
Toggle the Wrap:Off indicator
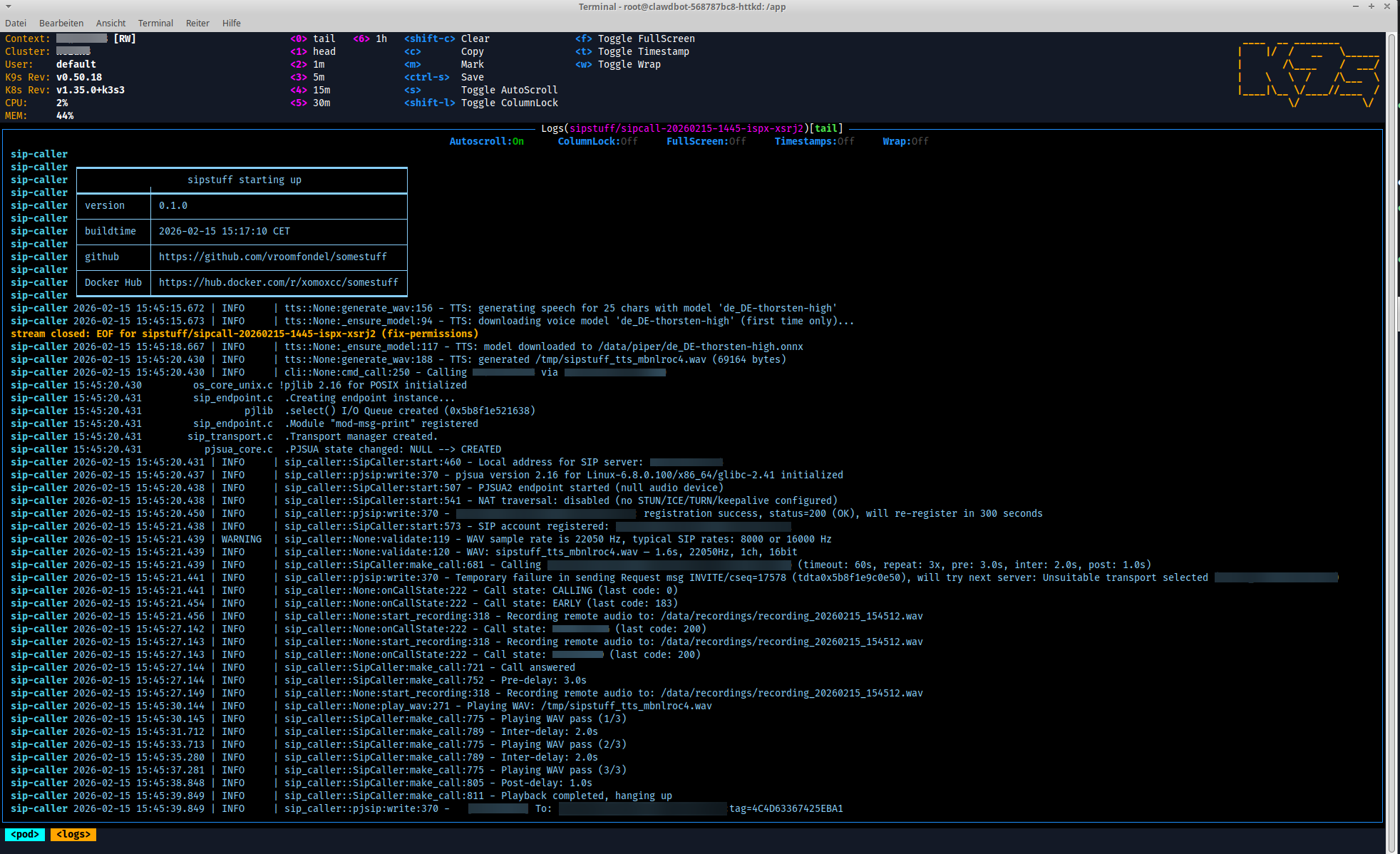click(x=905, y=141)
